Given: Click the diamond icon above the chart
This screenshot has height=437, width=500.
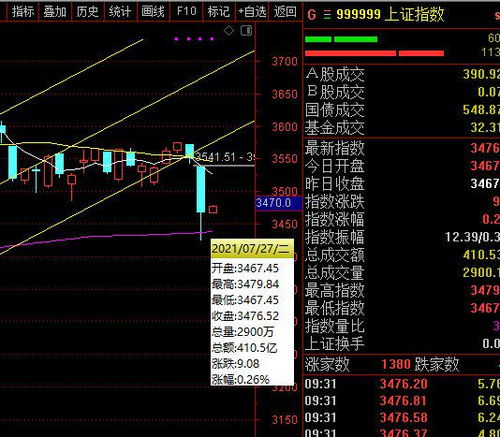Looking at the screenshot, I should coord(229,31).
